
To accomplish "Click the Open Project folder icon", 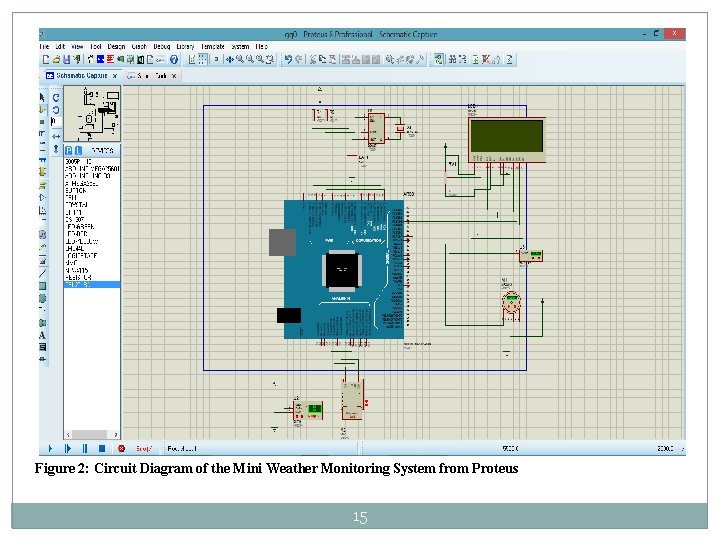I will tap(56, 59).
